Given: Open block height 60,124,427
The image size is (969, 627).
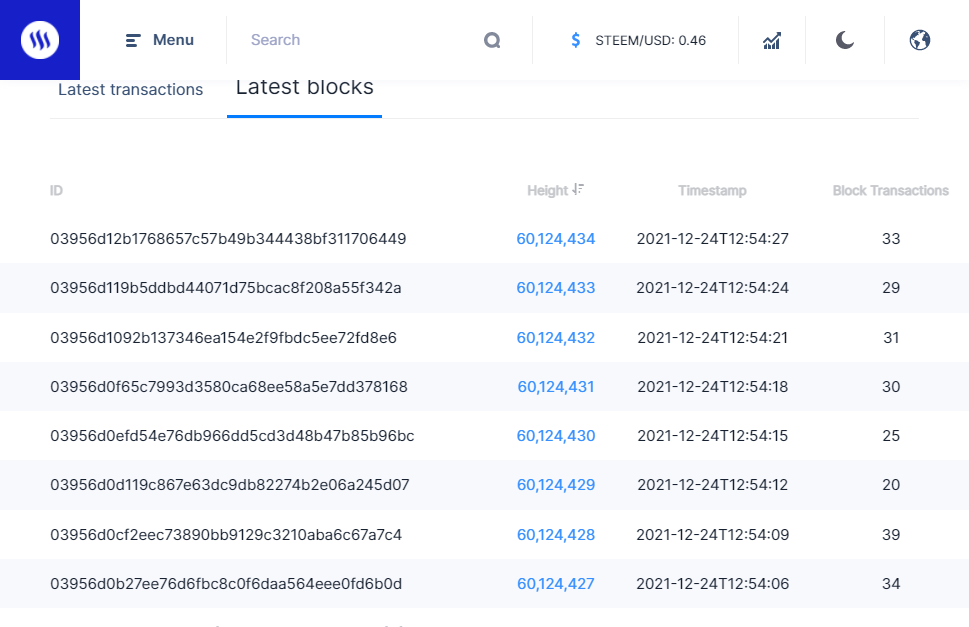Looking at the screenshot, I should tap(556, 584).
